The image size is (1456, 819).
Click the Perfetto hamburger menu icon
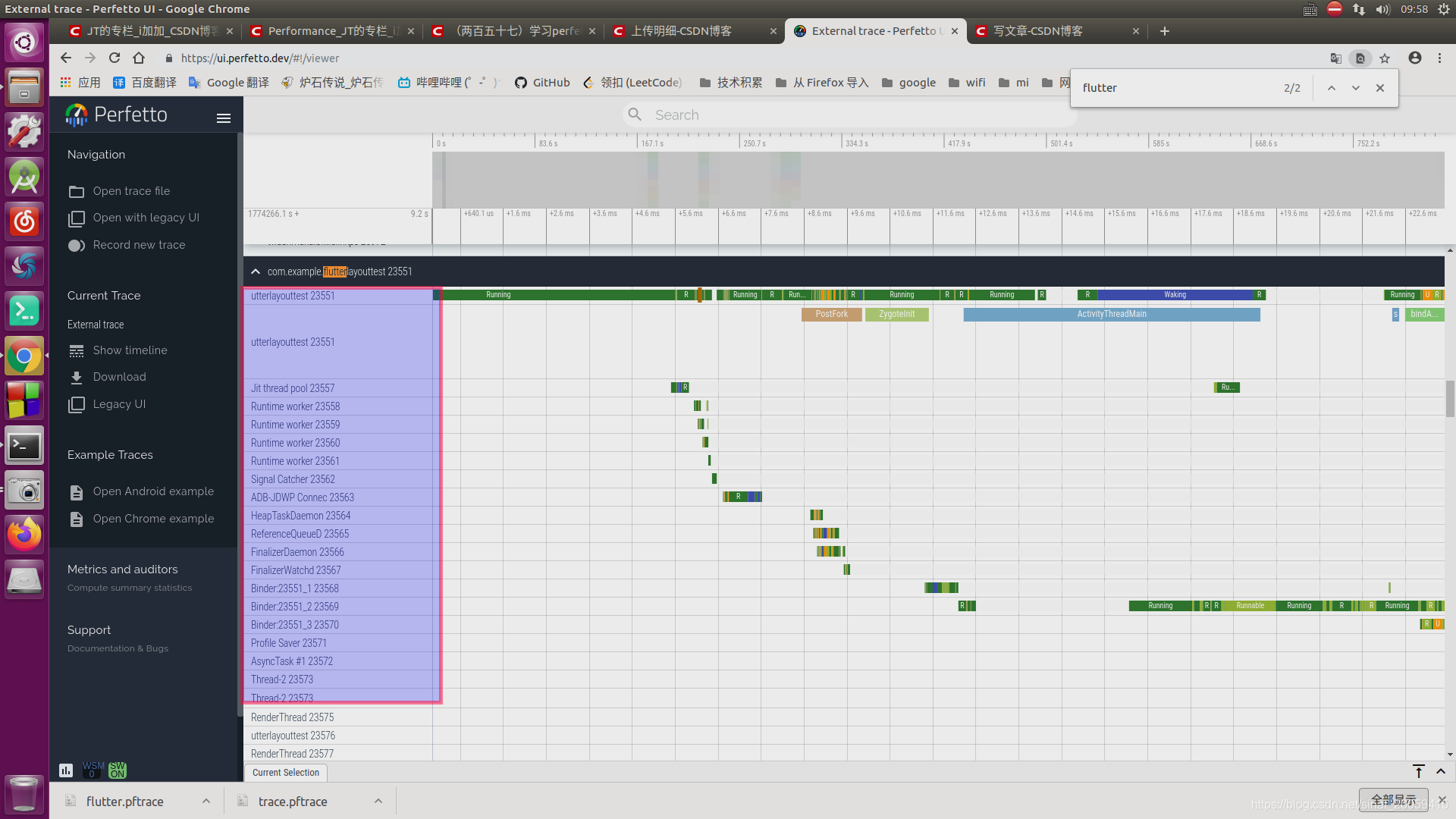tap(223, 118)
